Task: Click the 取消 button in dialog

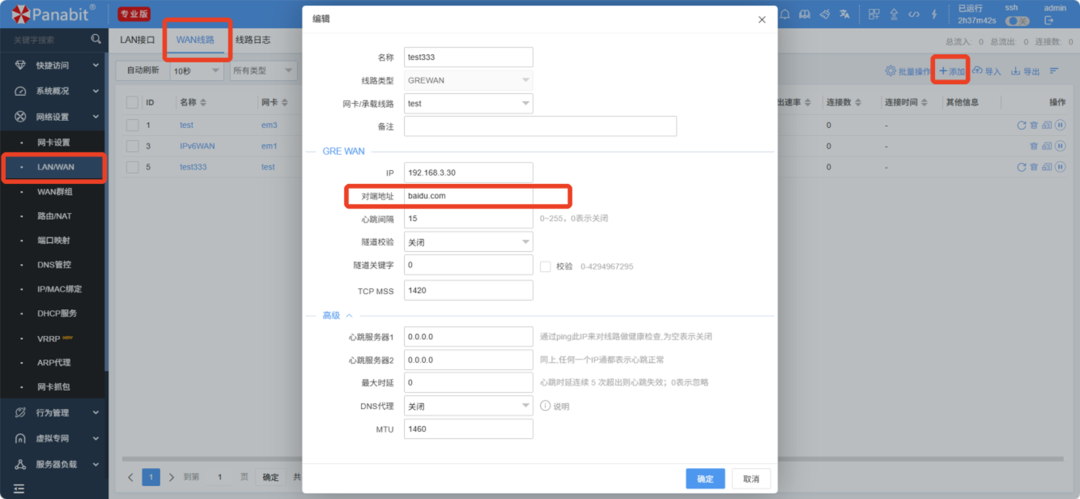Action: (x=751, y=478)
